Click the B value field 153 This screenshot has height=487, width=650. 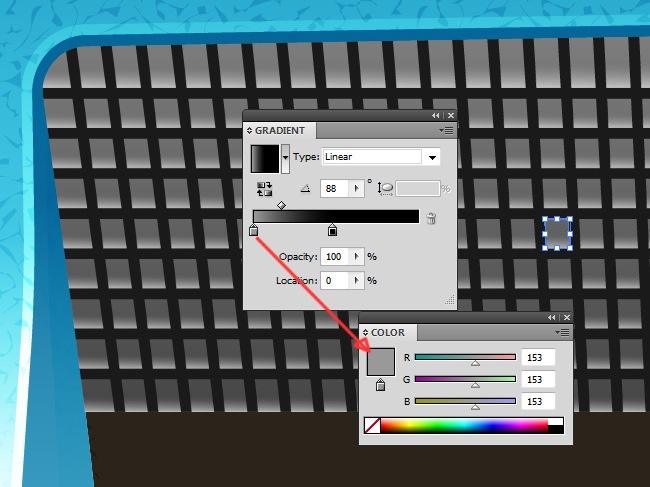(538, 401)
